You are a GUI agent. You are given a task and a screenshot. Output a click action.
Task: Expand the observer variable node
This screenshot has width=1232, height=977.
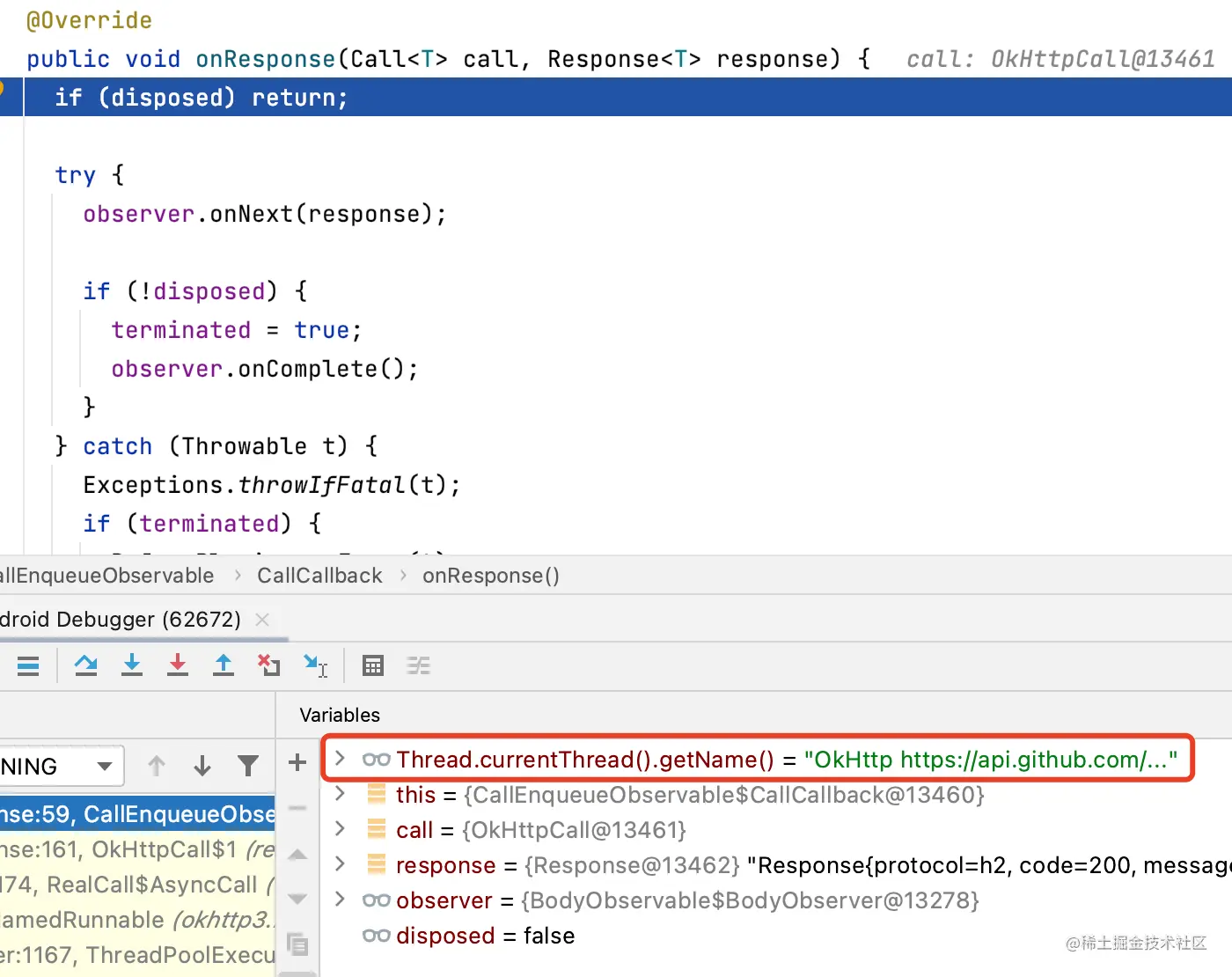pyautogui.click(x=340, y=900)
